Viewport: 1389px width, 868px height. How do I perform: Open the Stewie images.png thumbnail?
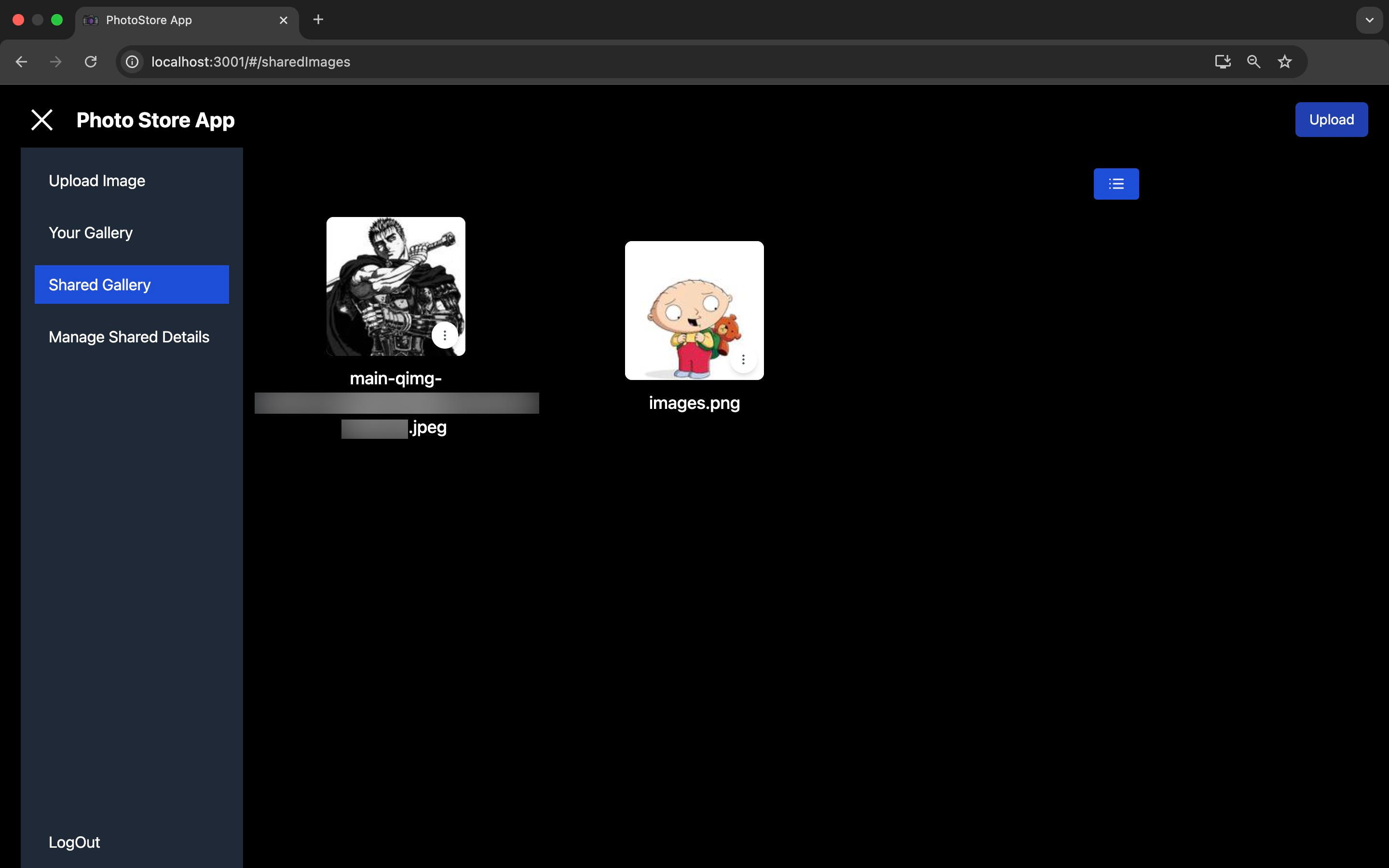pos(694,310)
